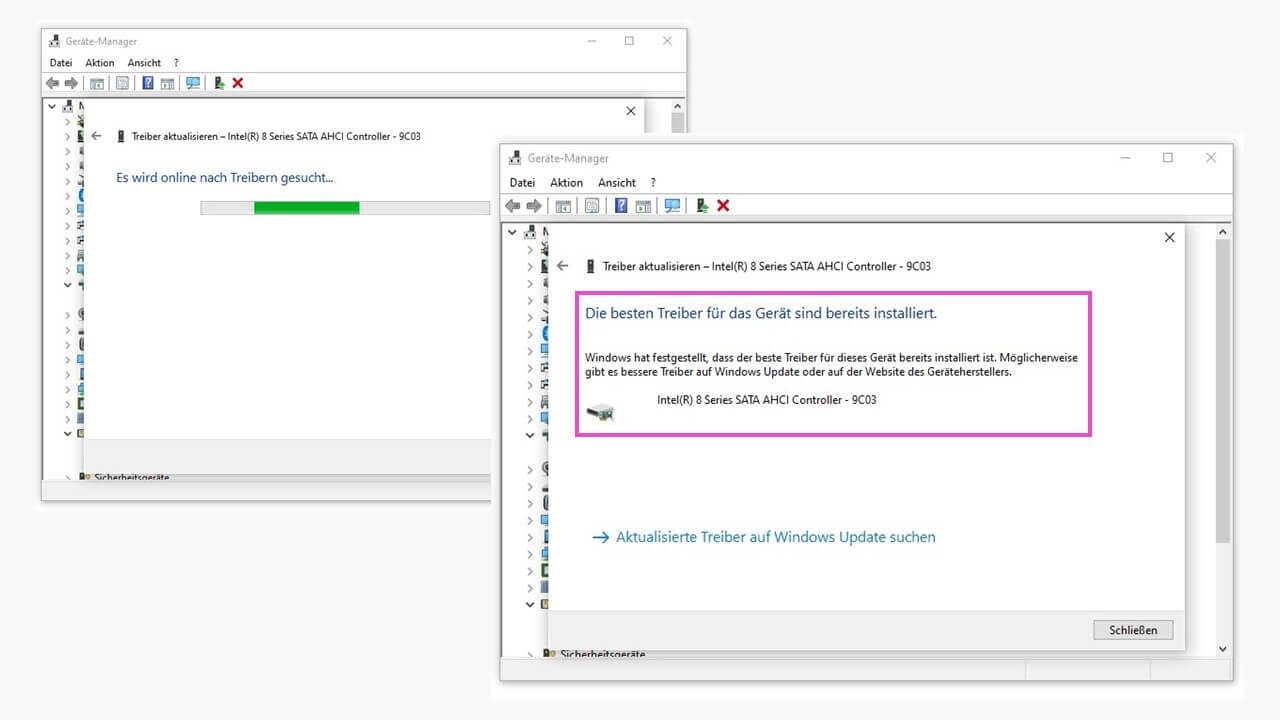Image resolution: width=1280 pixels, height=720 pixels.
Task: Toggle console tree icon in background window toolbar
Action: point(97,83)
